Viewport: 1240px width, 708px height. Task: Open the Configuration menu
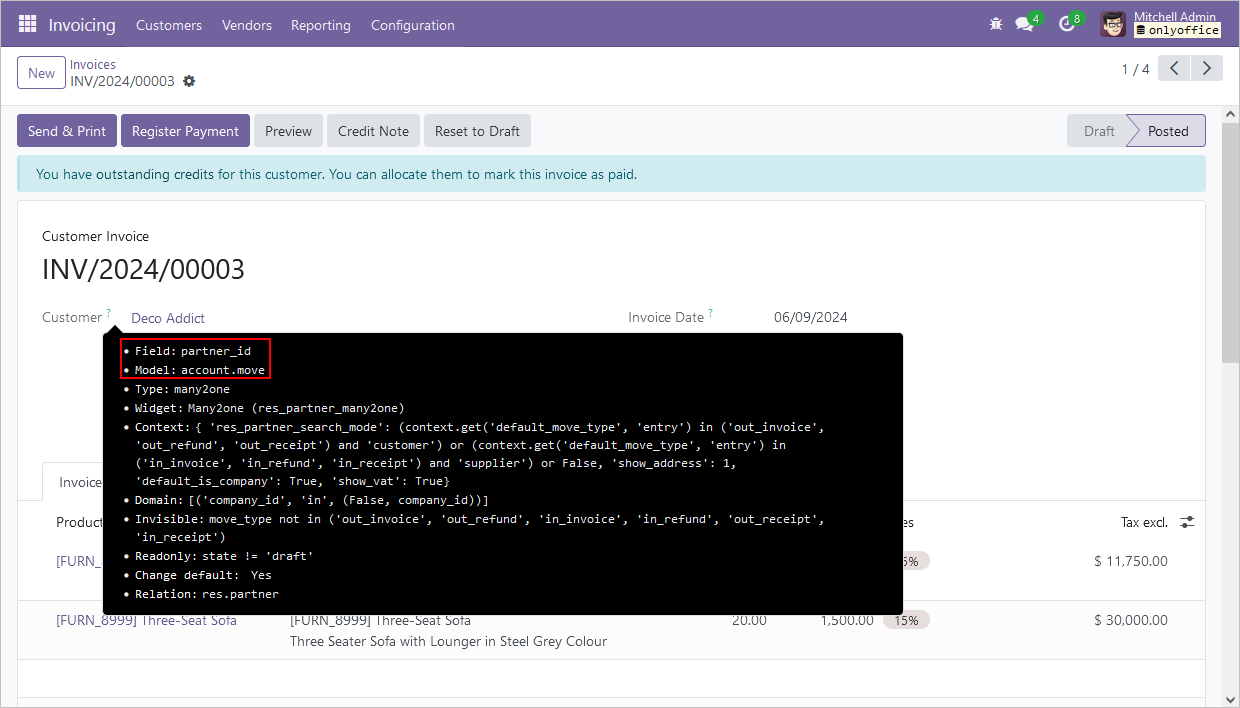coord(412,25)
